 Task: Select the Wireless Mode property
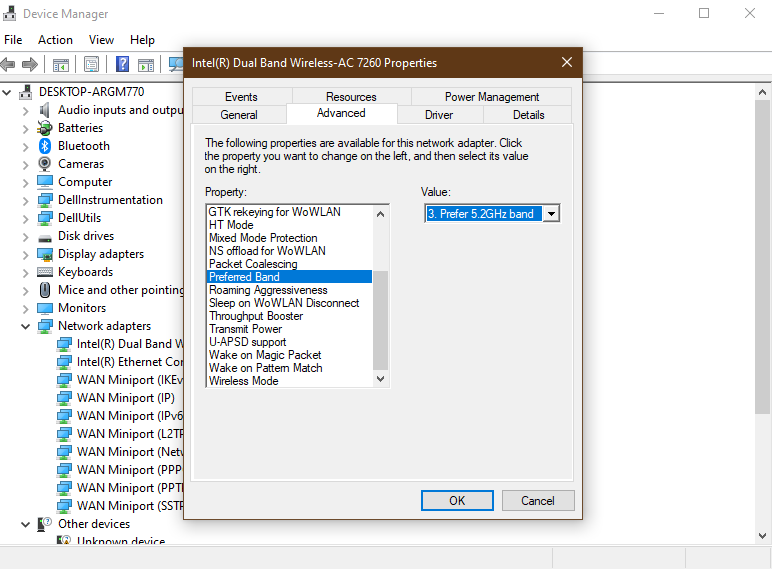pos(290,381)
